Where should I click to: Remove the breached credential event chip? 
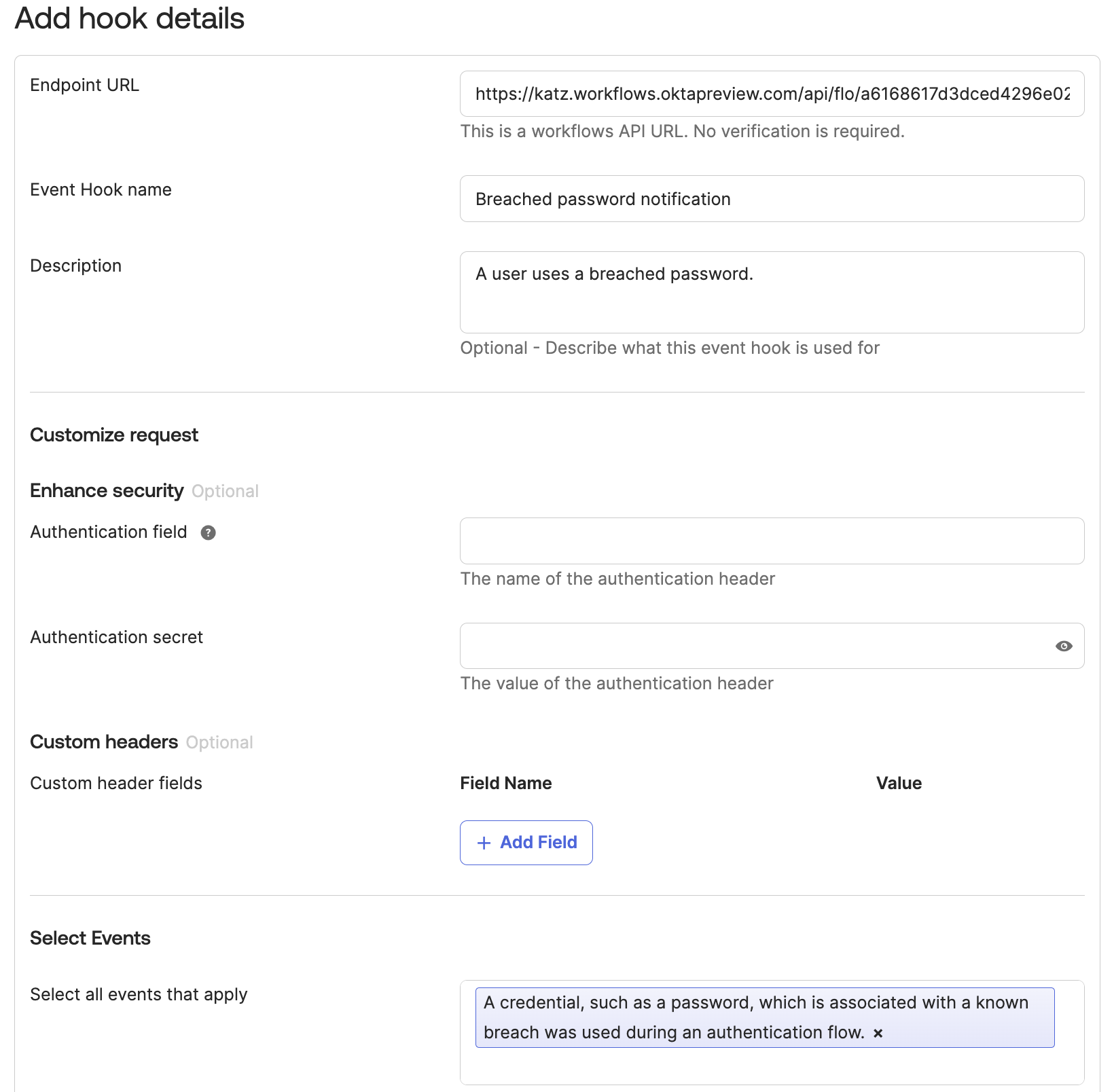coord(878,1034)
